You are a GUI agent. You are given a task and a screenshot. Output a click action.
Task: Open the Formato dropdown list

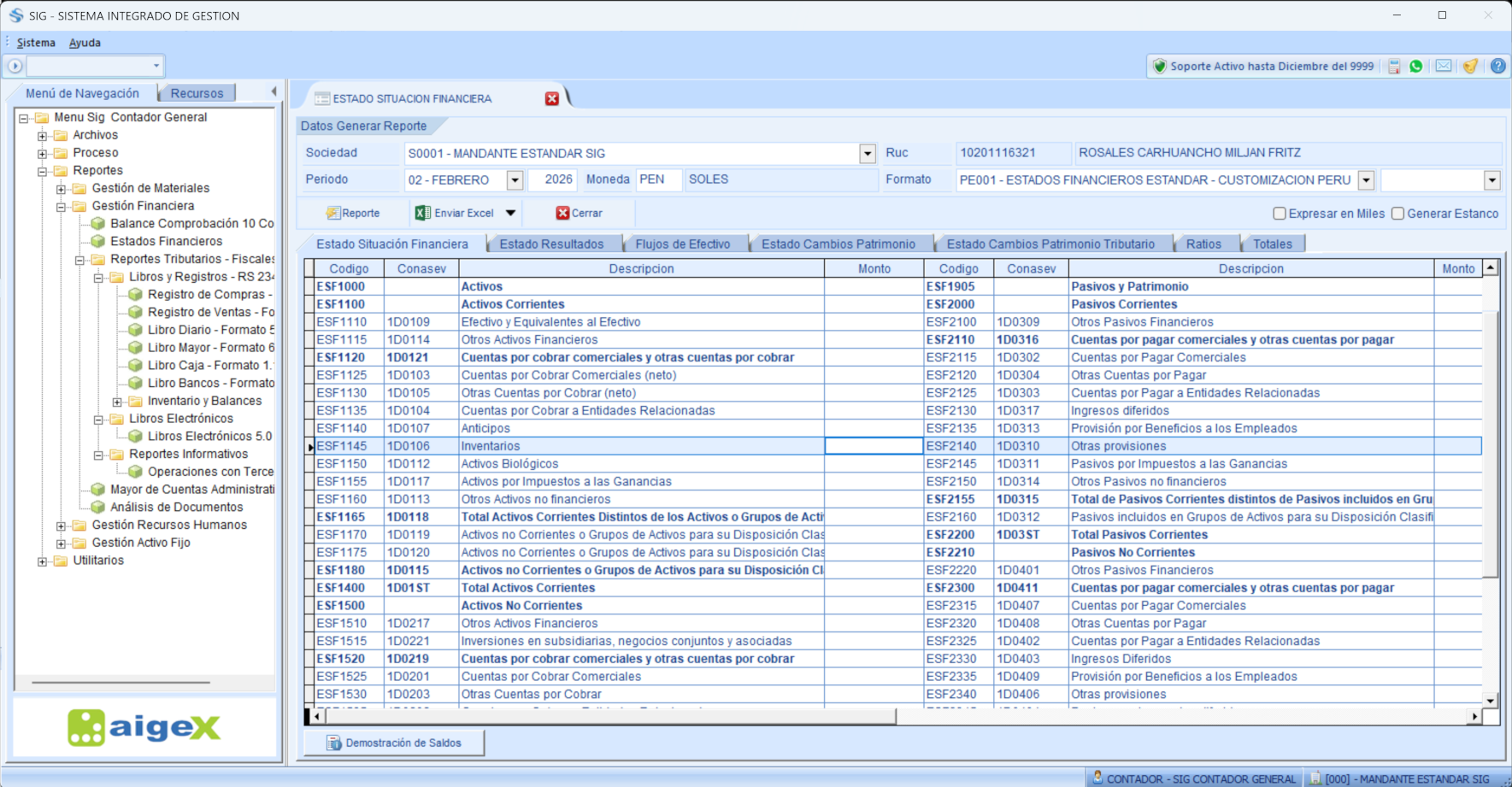[x=1366, y=179]
